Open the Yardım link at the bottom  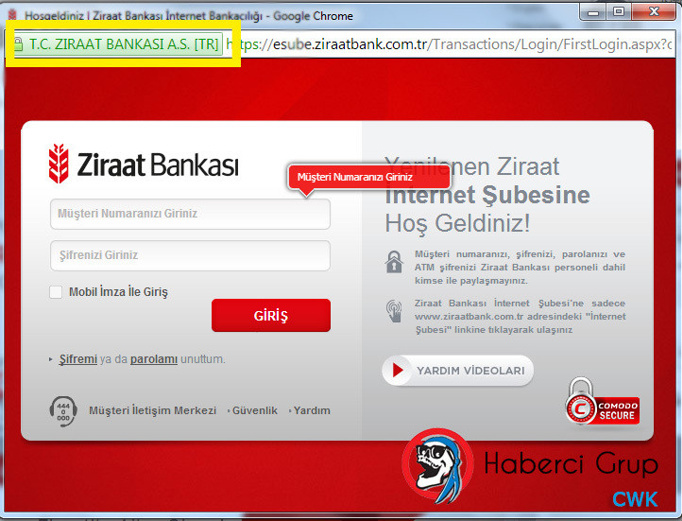(312, 411)
